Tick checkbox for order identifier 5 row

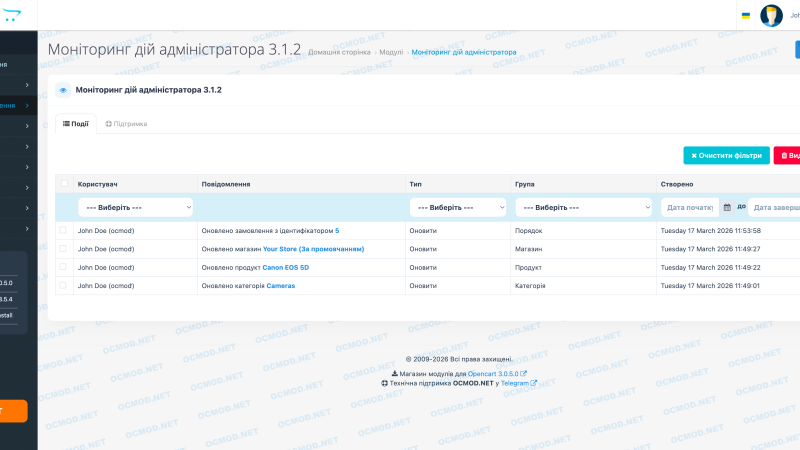tap(63, 231)
